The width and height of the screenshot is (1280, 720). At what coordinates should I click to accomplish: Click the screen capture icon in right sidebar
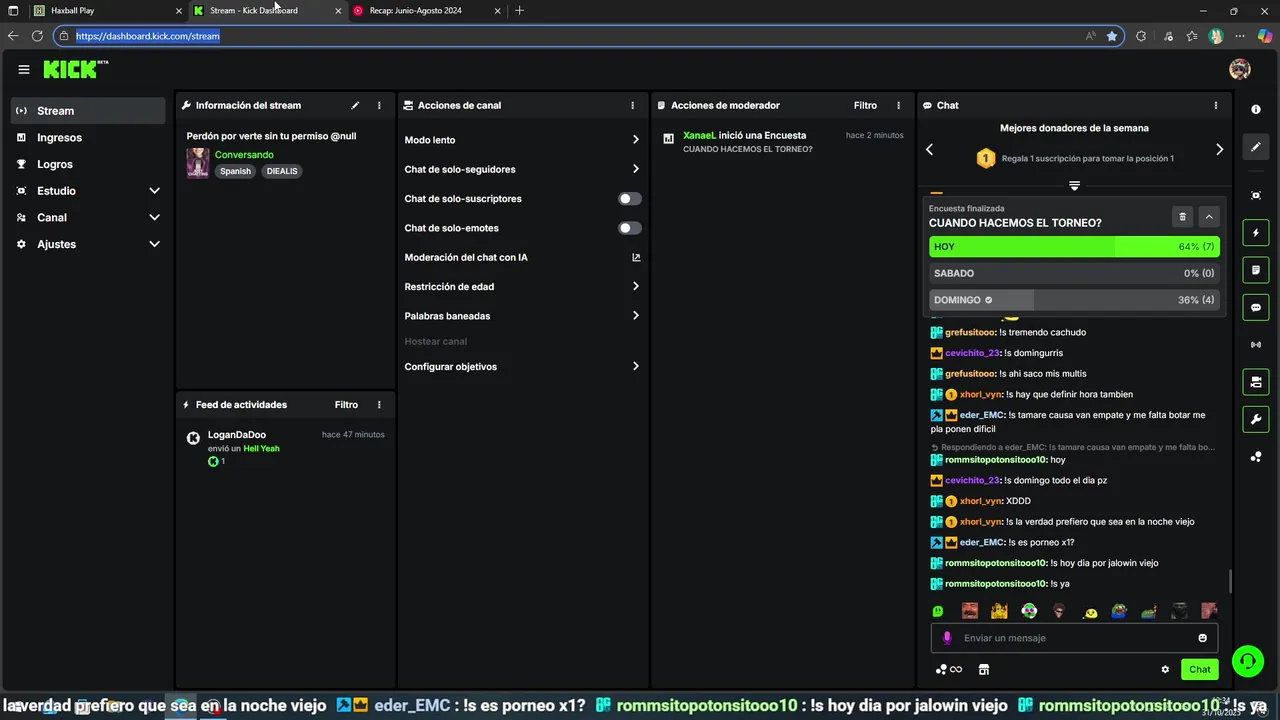[1256, 195]
